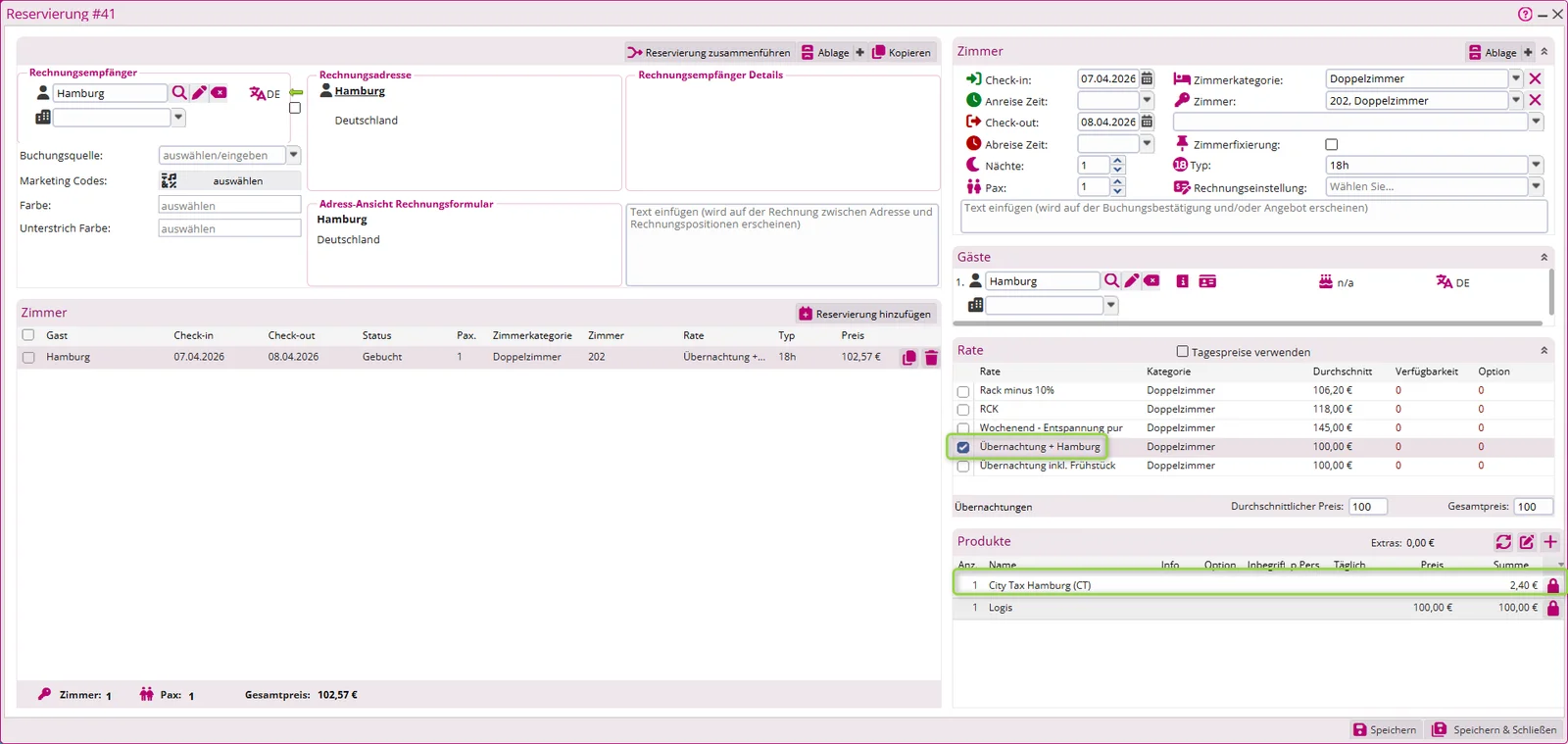The height and width of the screenshot is (744, 1568).
Task: Uncheck the Übernachtung + Hamburg rate
Action: coord(963,447)
